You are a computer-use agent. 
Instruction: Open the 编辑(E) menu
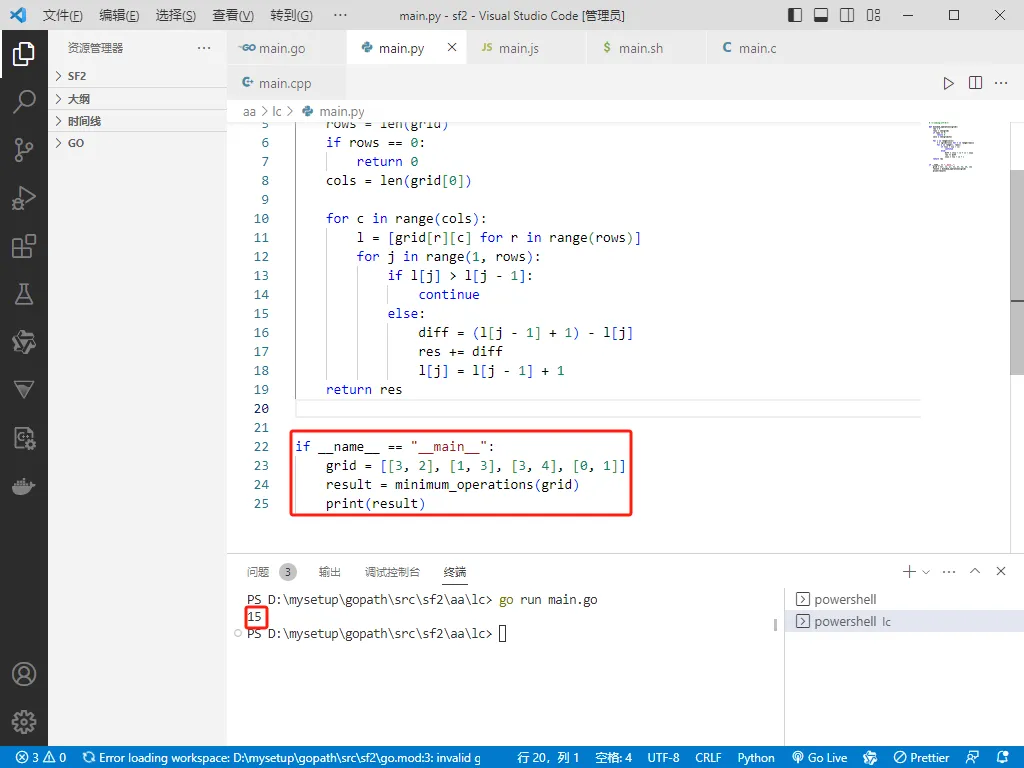(x=119, y=15)
